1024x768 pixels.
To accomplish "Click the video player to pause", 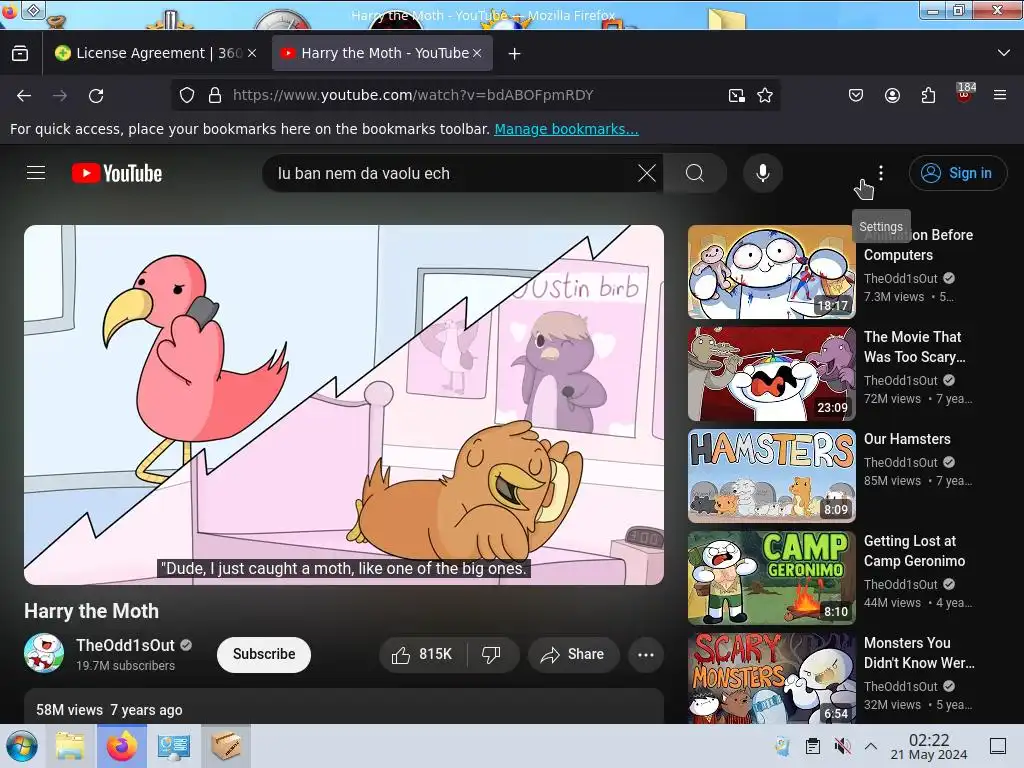I will click(x=344, y=405).
